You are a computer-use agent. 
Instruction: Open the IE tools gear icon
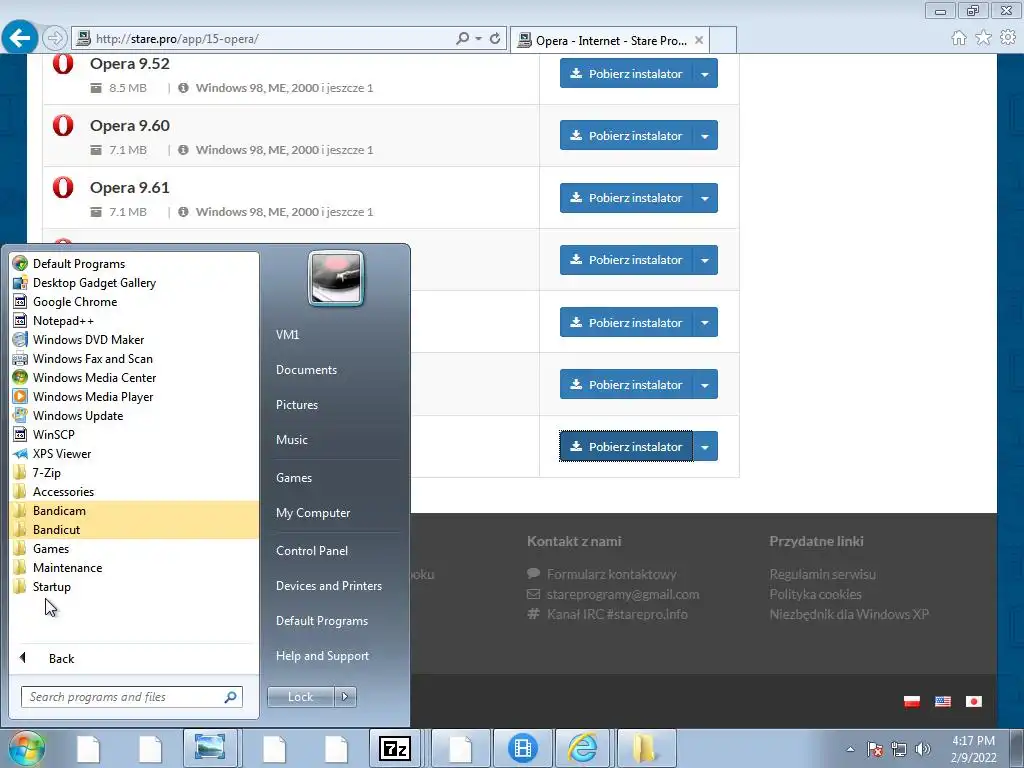[x=1008, y=38]
